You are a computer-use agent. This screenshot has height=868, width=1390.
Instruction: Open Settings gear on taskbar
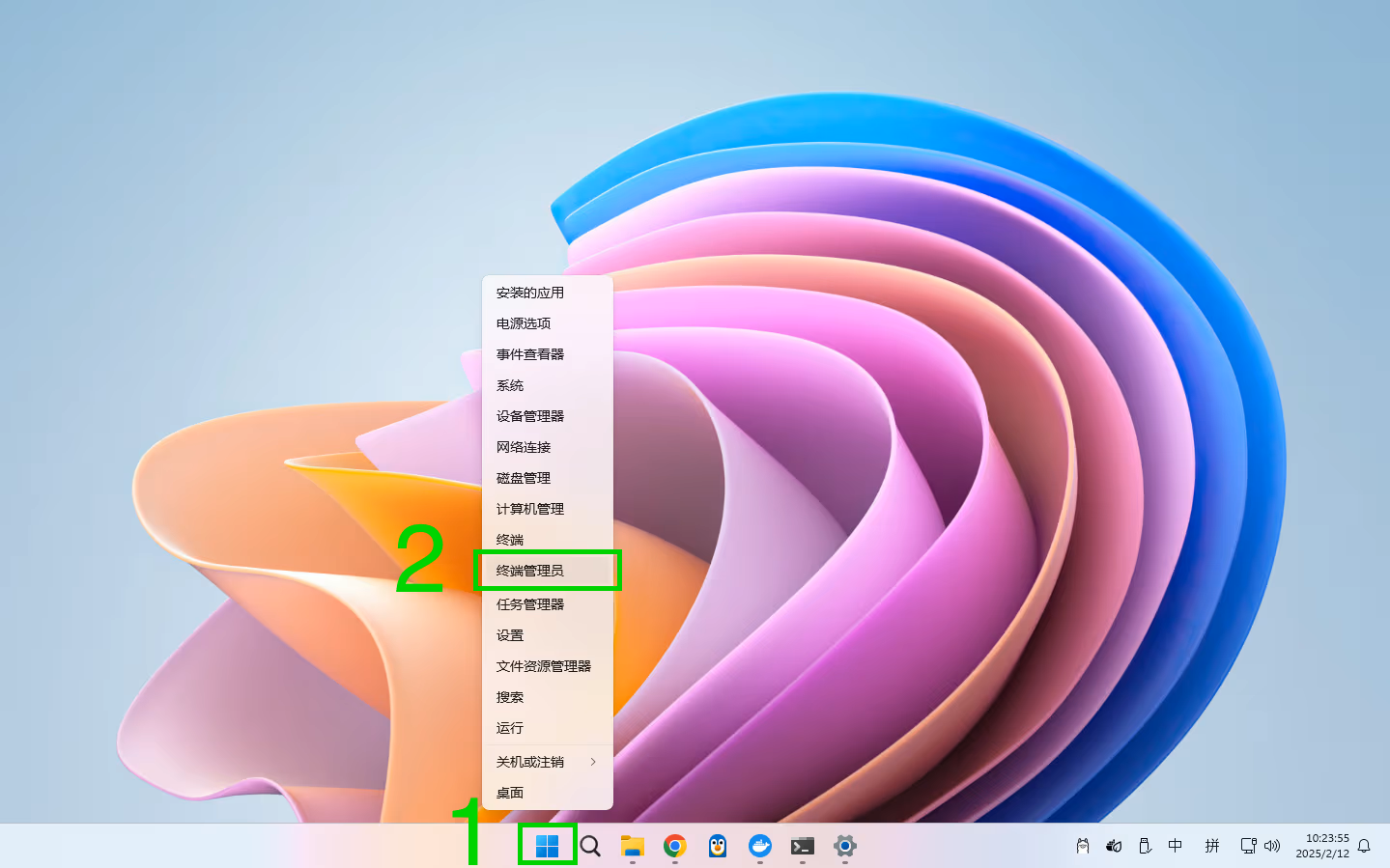(845, 847)
